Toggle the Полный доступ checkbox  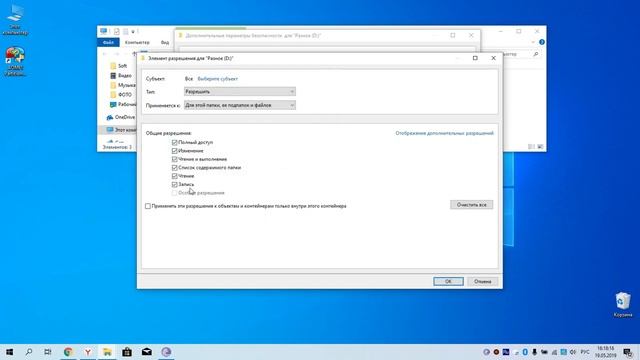tap(175, 142)
